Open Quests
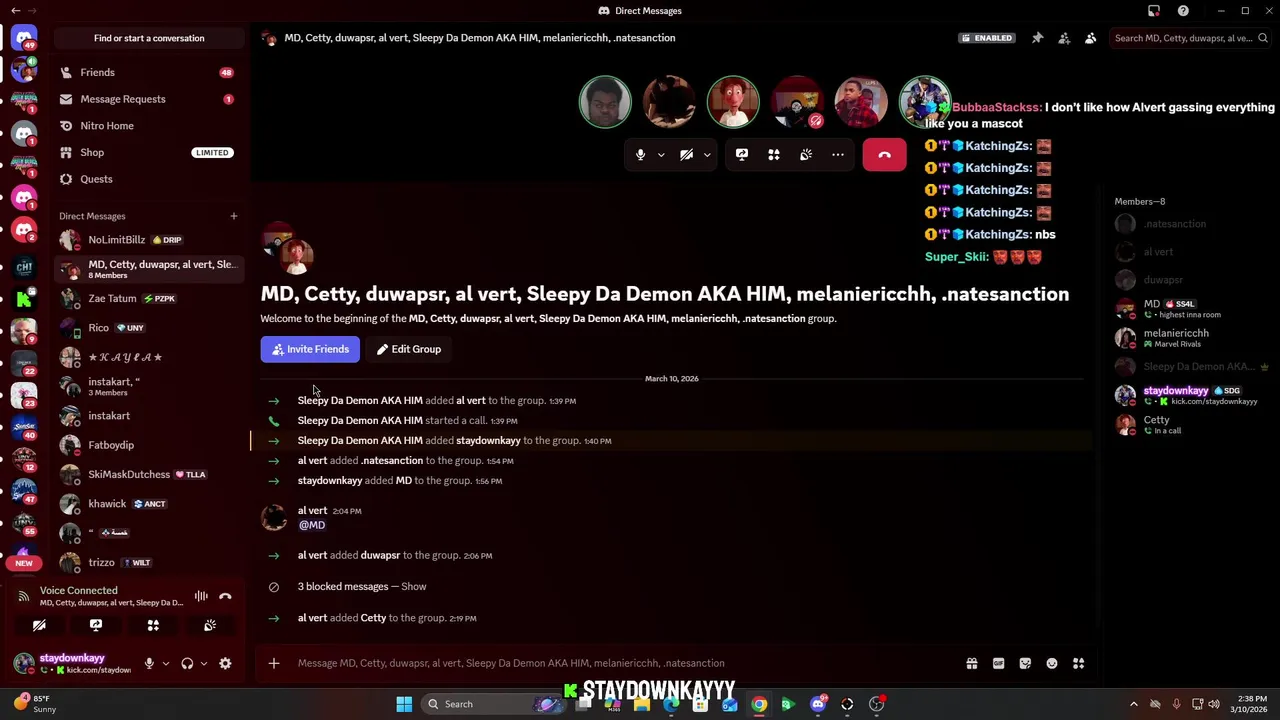Viewport: 1280px width, 720px height. 148,179
